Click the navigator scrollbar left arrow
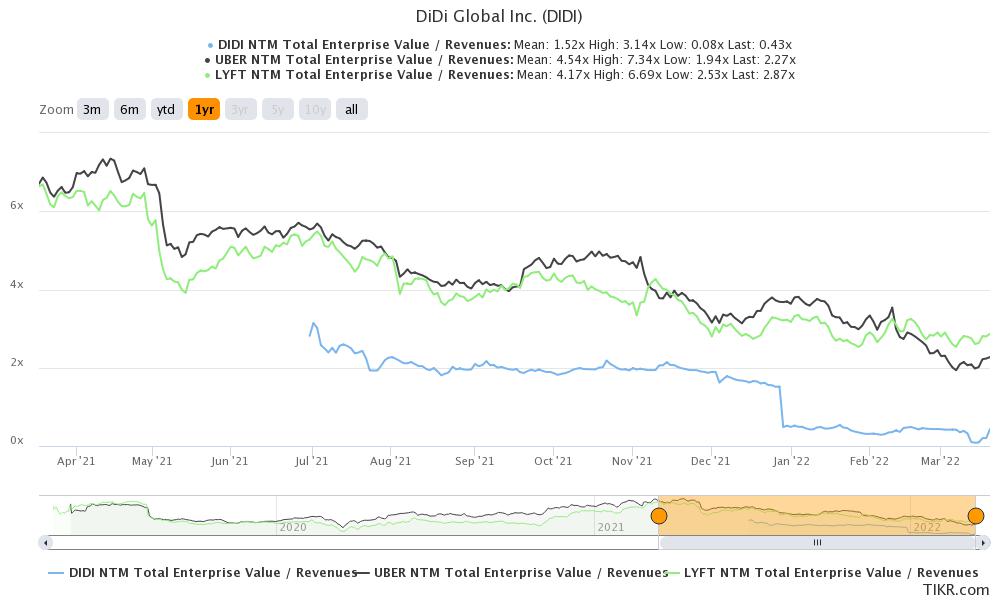 tap(45, 543)
